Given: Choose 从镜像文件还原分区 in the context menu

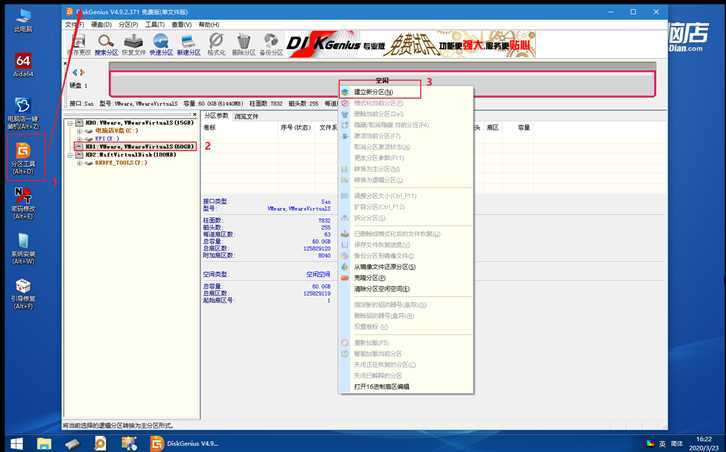Looking at the screenshot, I should point(406,267).
